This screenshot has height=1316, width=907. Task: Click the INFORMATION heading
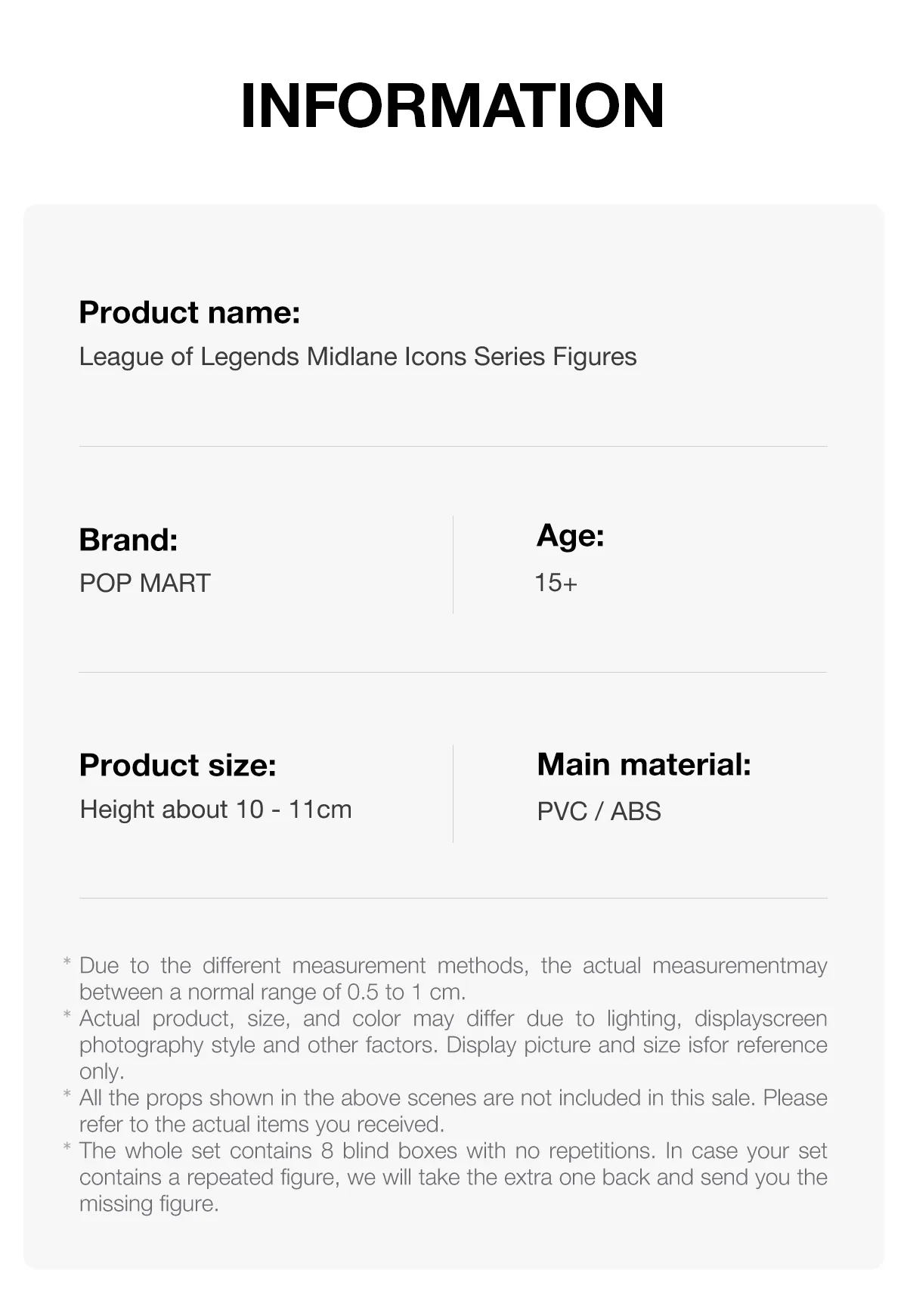452,106
